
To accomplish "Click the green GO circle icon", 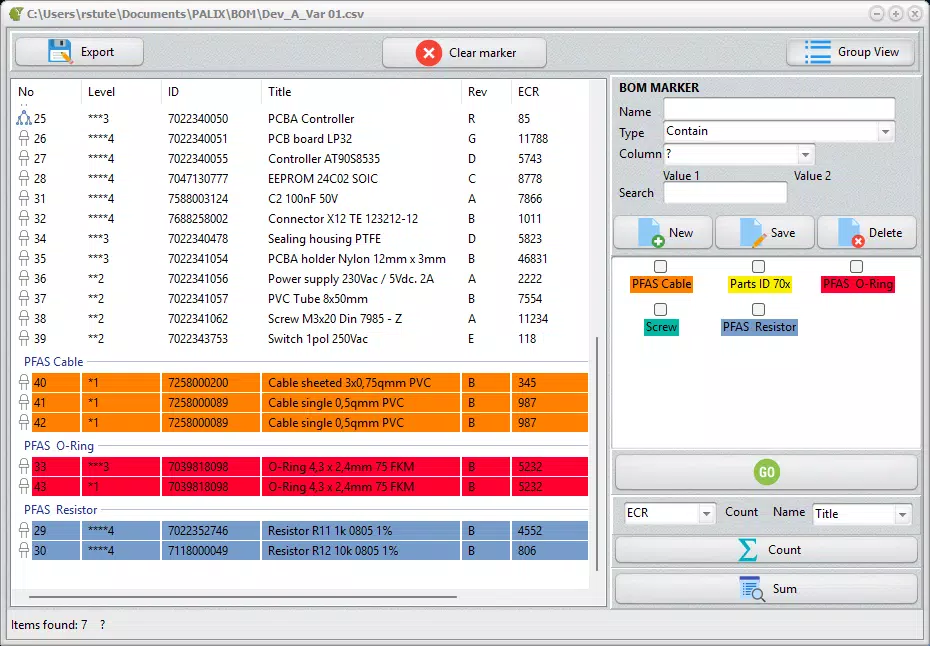I will [766, 472].
